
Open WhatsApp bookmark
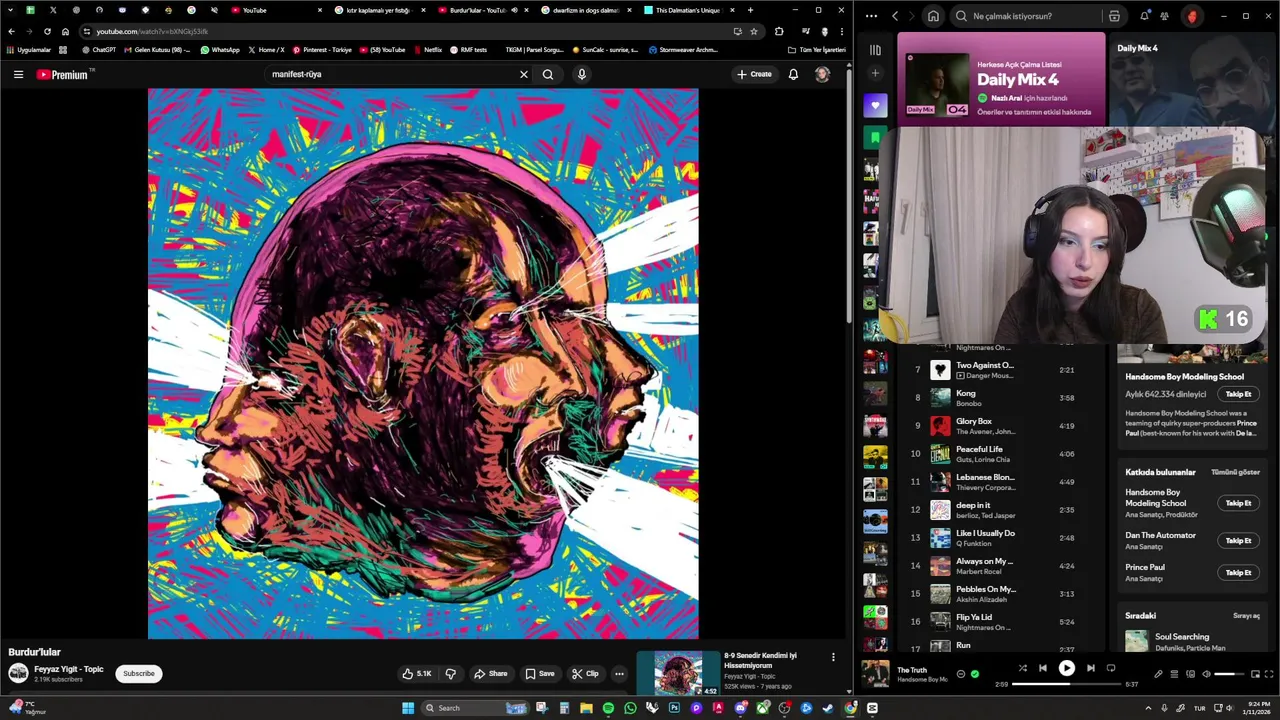220,50
